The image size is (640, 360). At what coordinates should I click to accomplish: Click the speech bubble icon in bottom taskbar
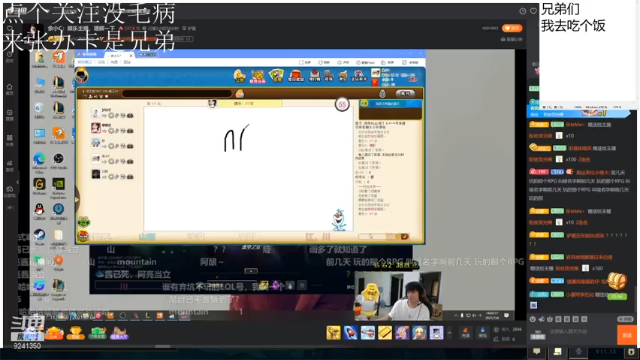point(537,351)
